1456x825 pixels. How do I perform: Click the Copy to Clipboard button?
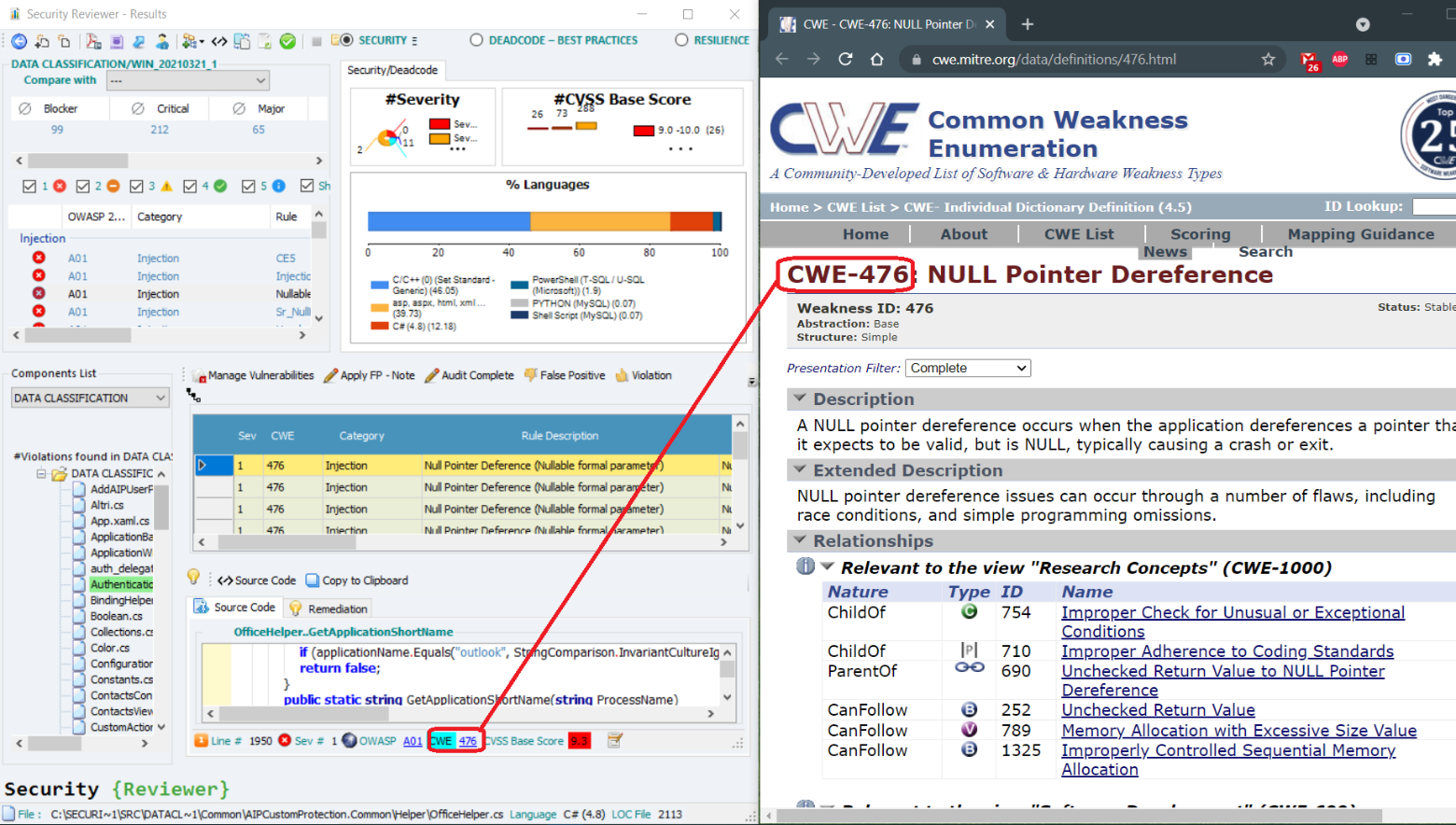pos(357,580)
